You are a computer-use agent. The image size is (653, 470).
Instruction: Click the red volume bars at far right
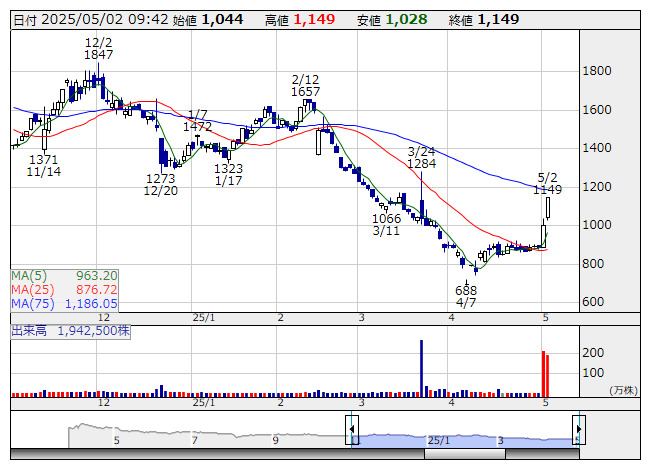(x=545, y=374)
